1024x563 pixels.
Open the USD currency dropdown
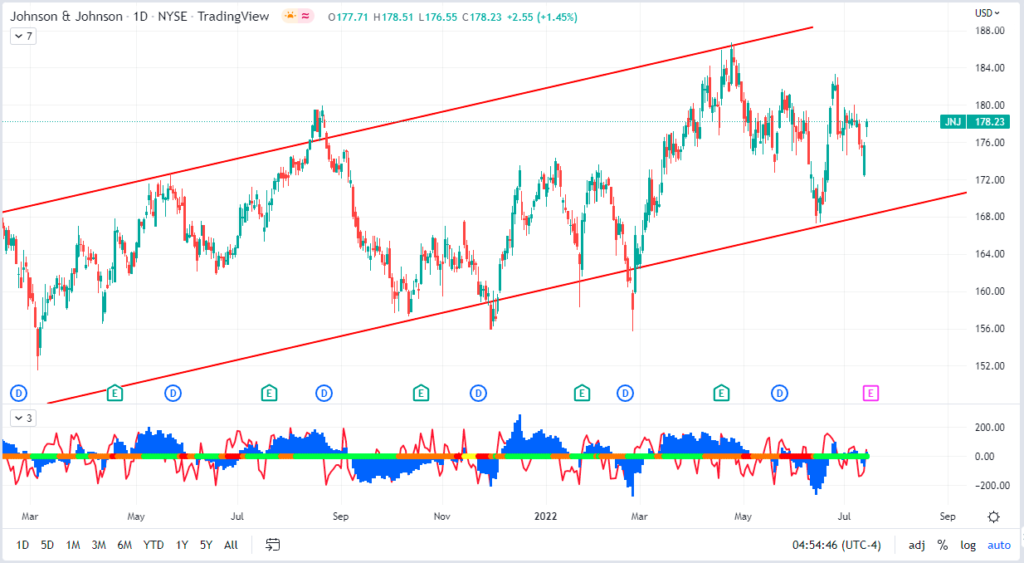tap(987, 13)
